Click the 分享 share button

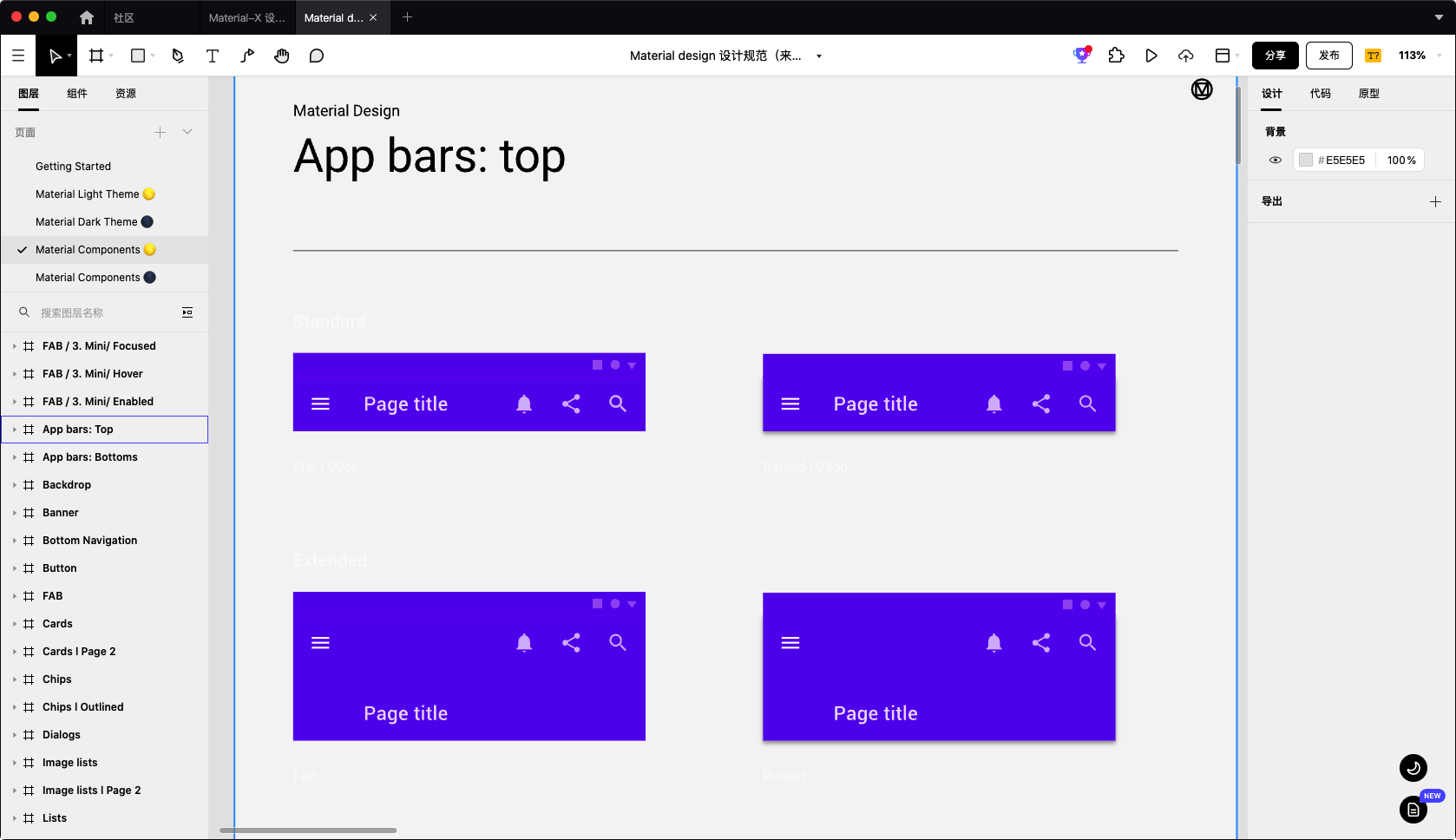click(1276, 56)
